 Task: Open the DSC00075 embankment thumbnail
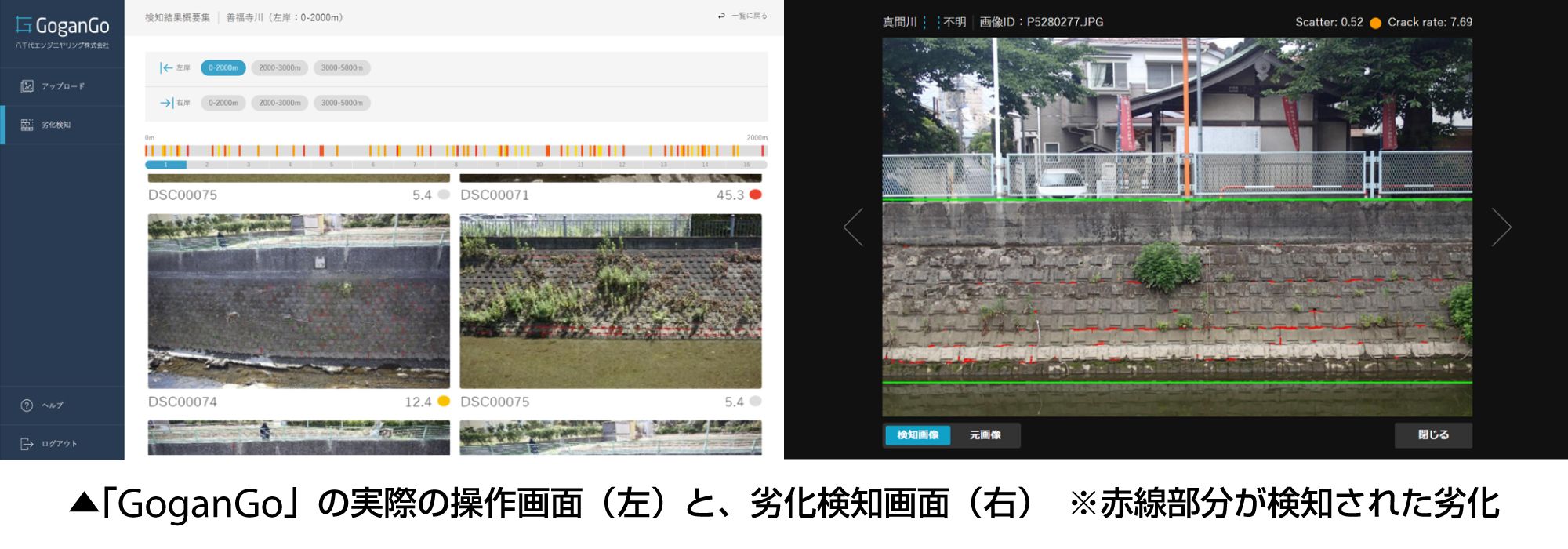tap(299, 301)
